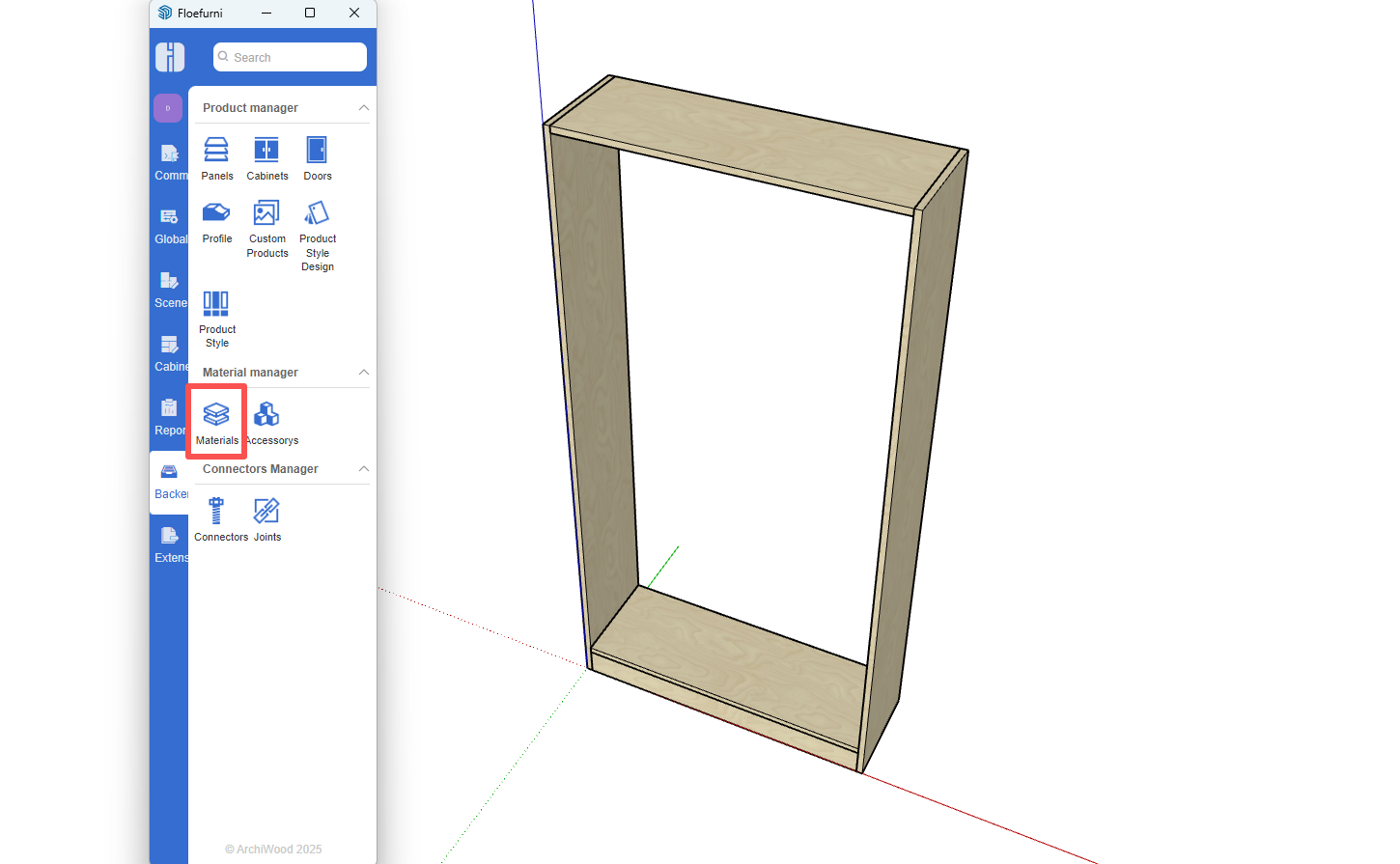The image size is (1400, 864).
Task: Open Product Style Design
Action: (317, 235)
